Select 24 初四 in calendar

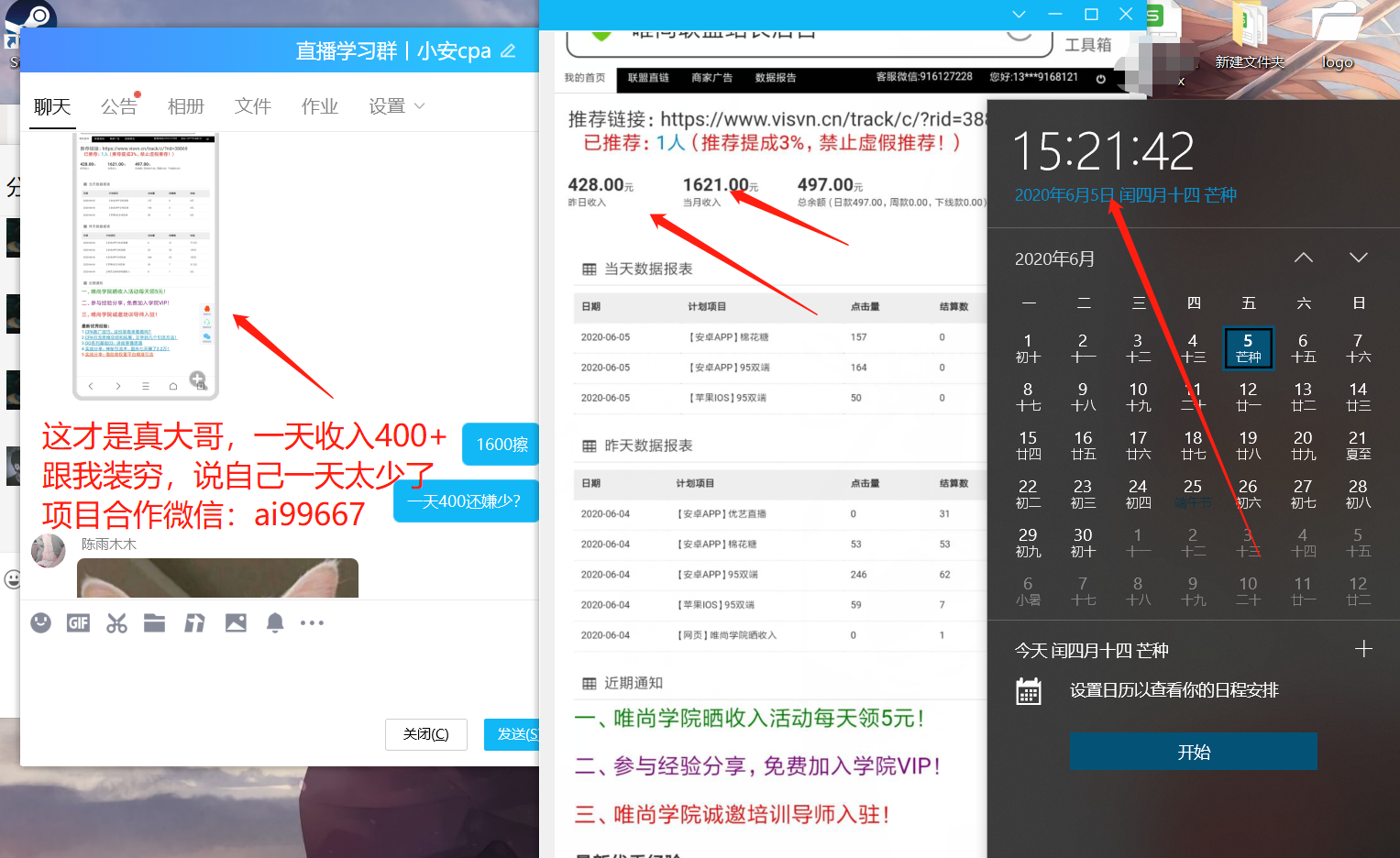1138,493
